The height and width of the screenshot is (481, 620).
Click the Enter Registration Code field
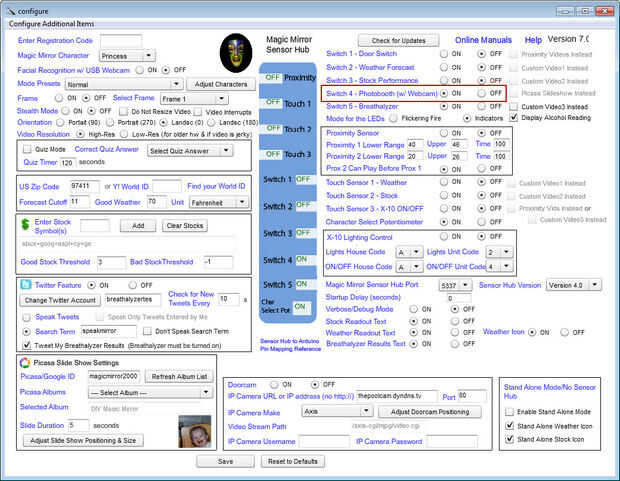point(121,40)
